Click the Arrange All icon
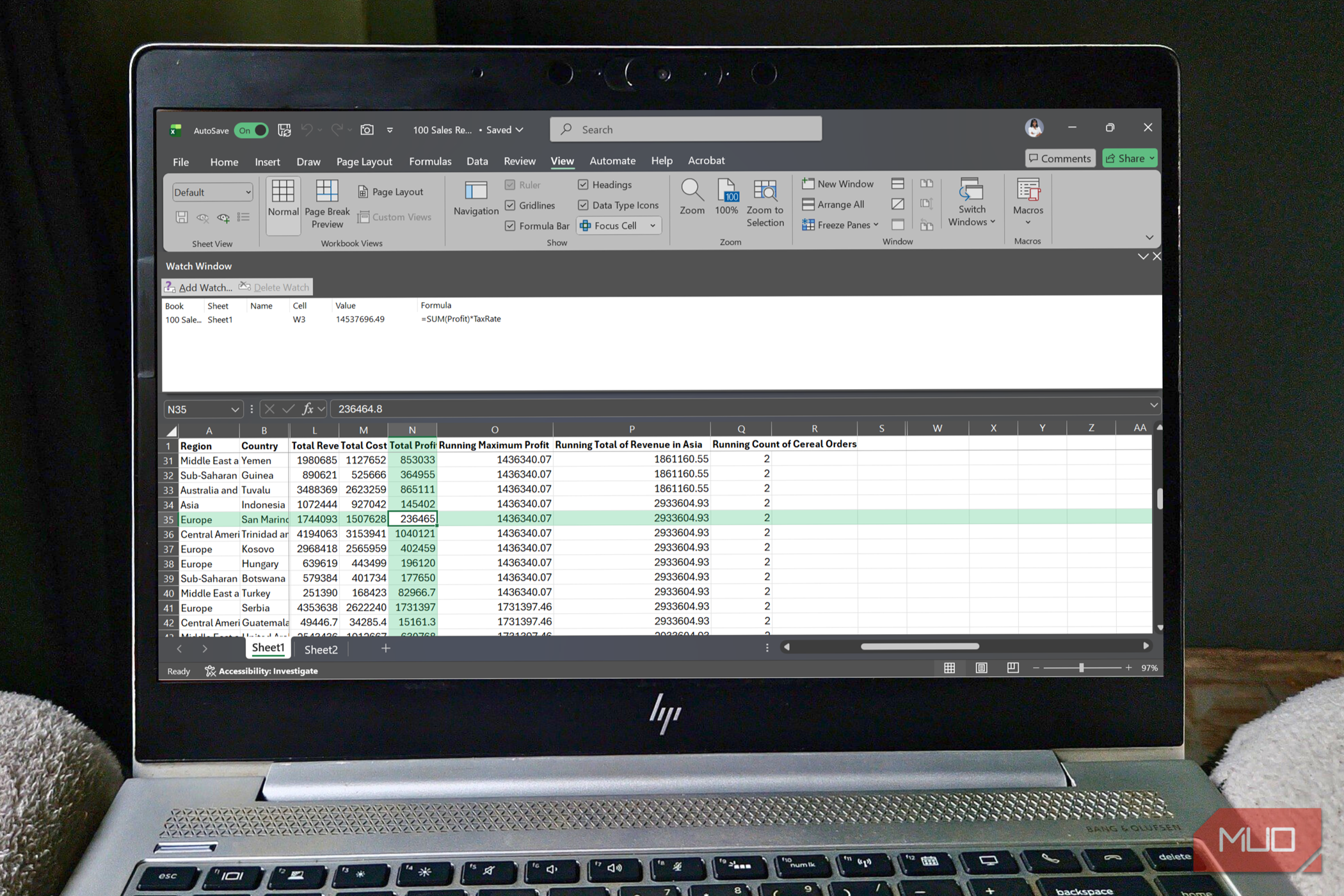This screenshot has height=896, width=1344. coord(808,204)
